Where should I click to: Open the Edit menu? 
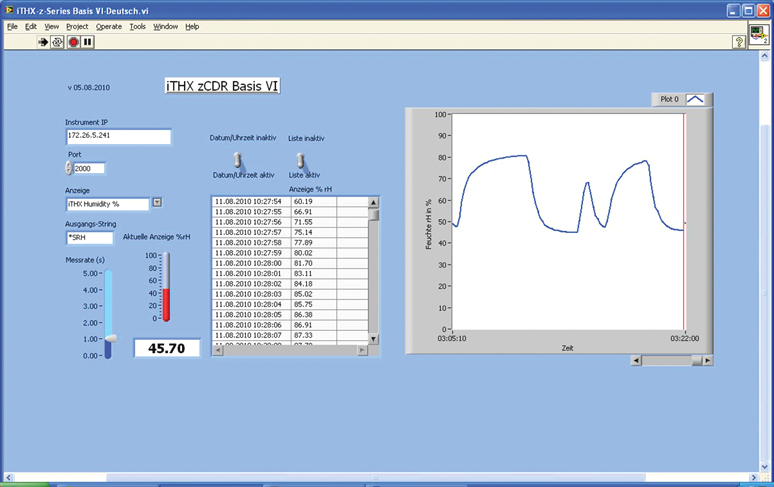coord(31,27)
